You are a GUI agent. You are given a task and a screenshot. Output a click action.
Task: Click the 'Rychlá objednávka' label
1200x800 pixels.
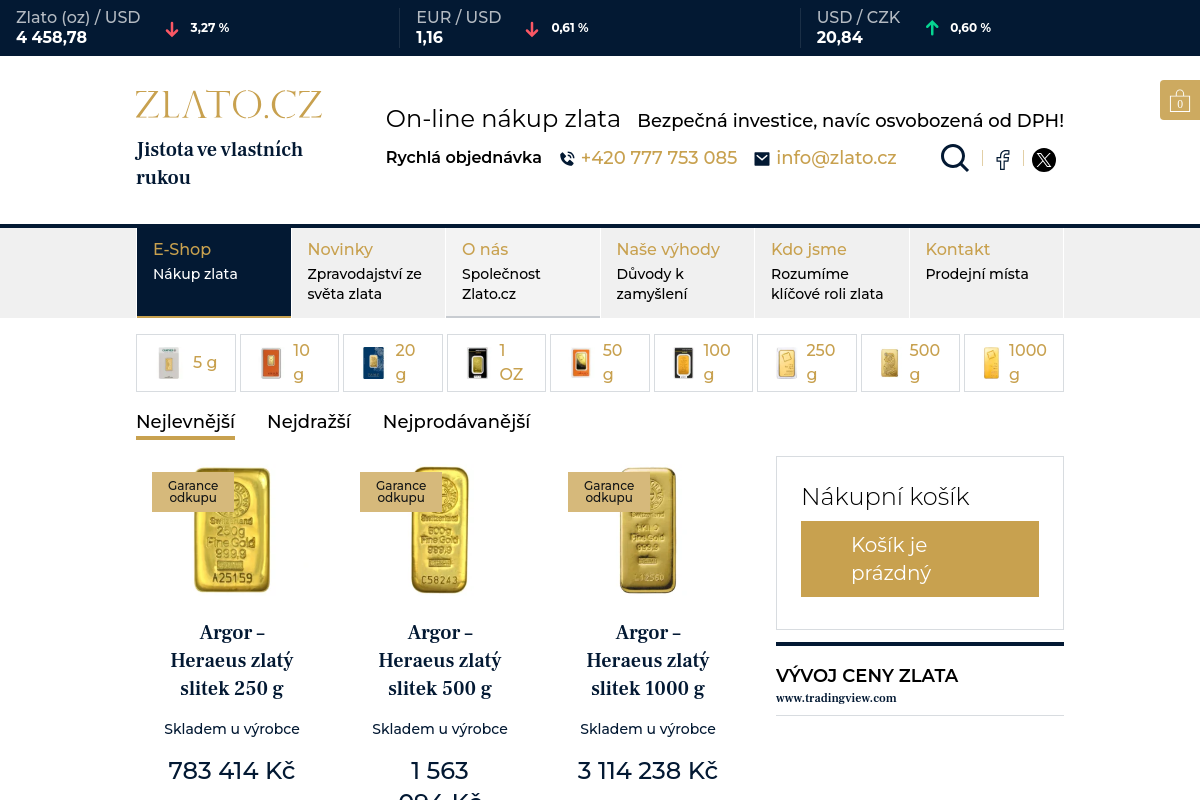coord(464,158)
